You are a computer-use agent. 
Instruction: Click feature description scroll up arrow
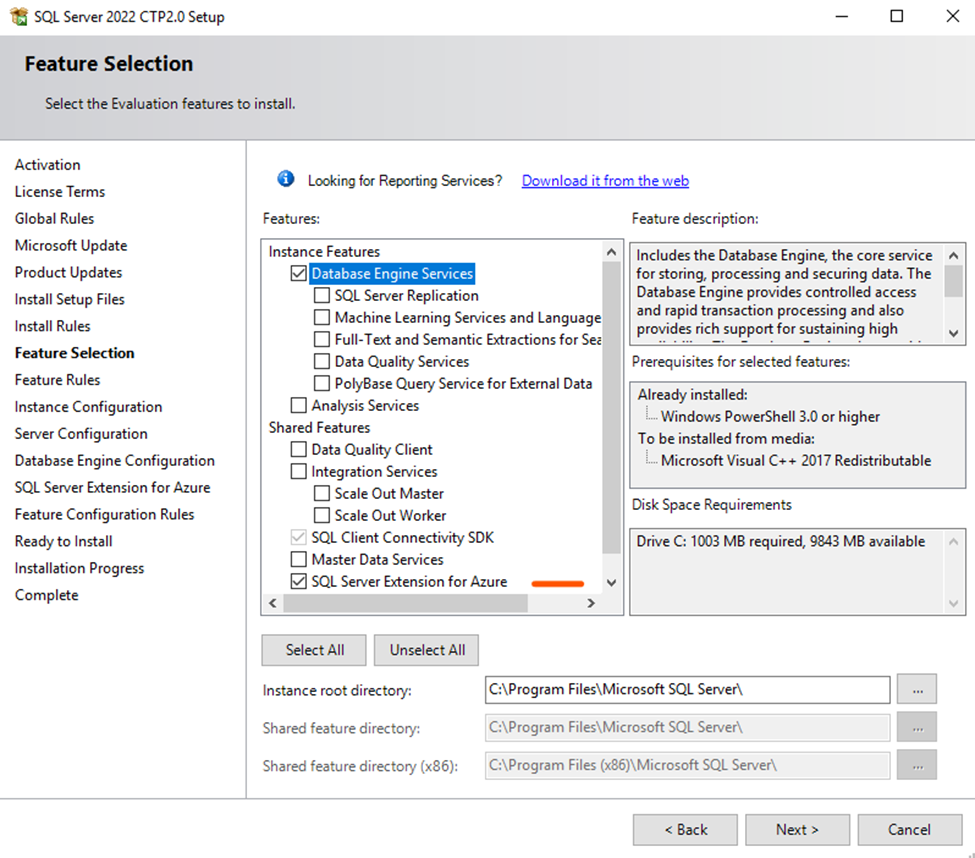(953, 255)
